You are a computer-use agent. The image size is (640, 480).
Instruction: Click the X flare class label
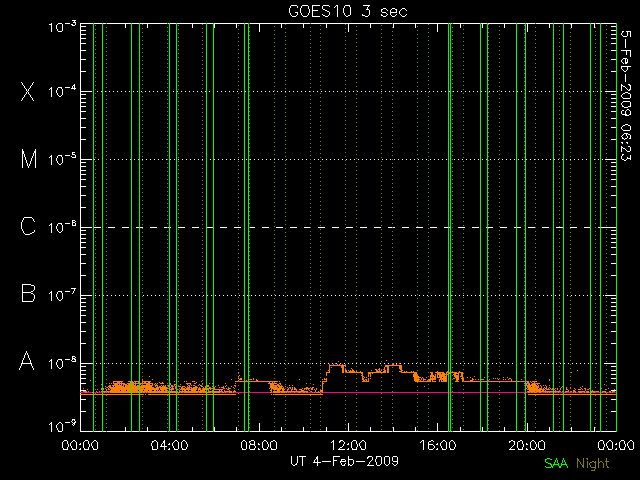27,91
